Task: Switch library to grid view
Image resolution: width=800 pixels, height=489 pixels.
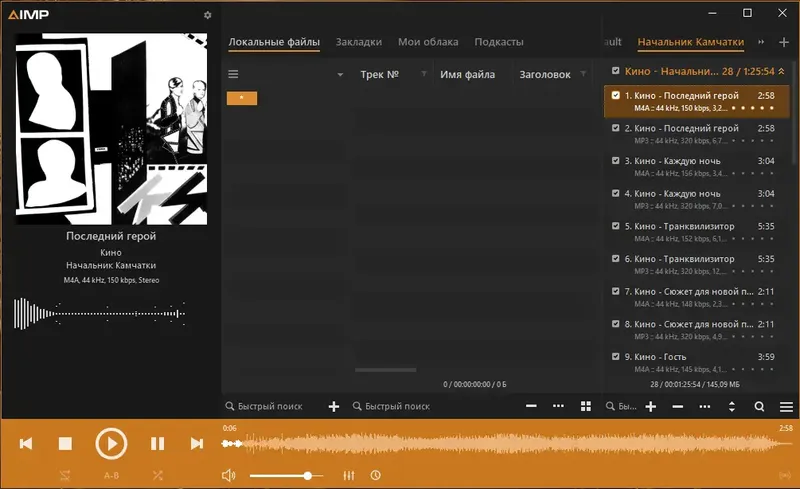Action: point(586,406)
